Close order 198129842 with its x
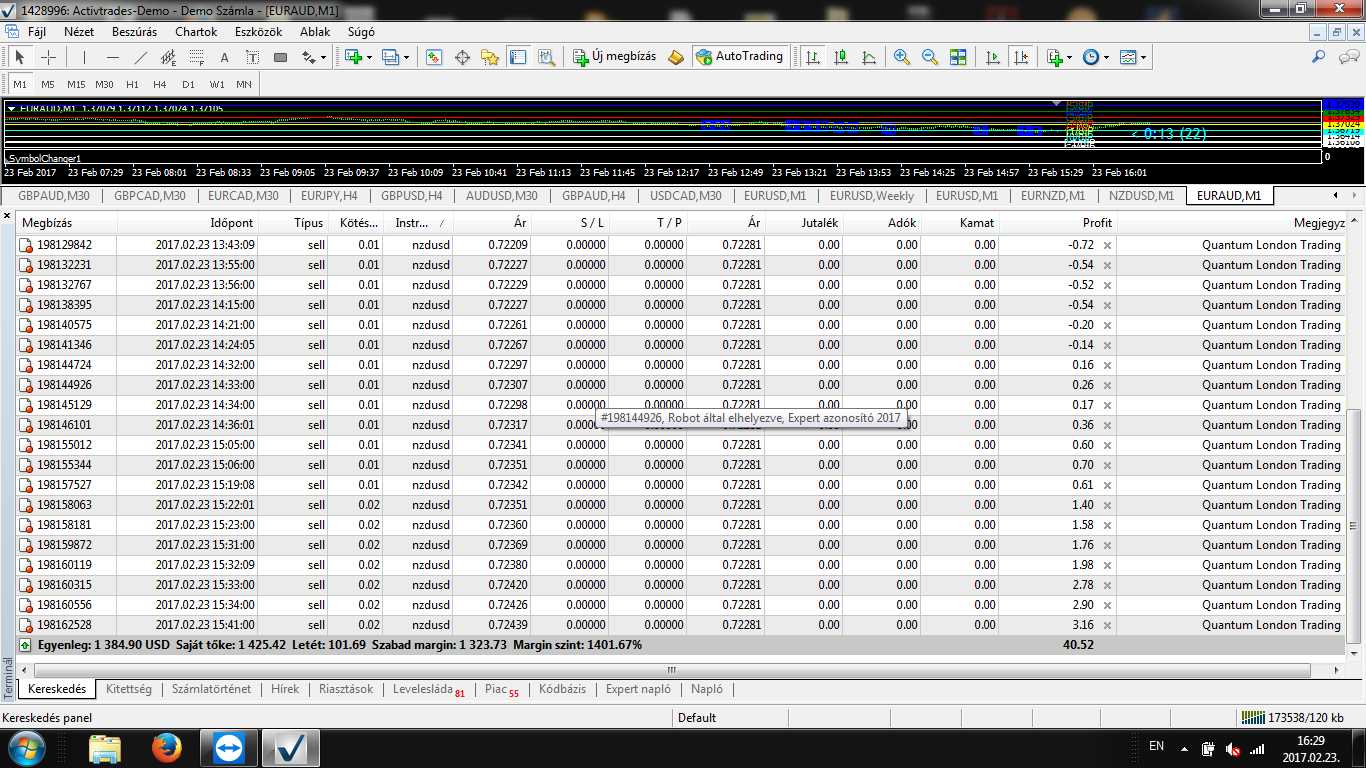 pyautogui.click(x=1107, y=245)
